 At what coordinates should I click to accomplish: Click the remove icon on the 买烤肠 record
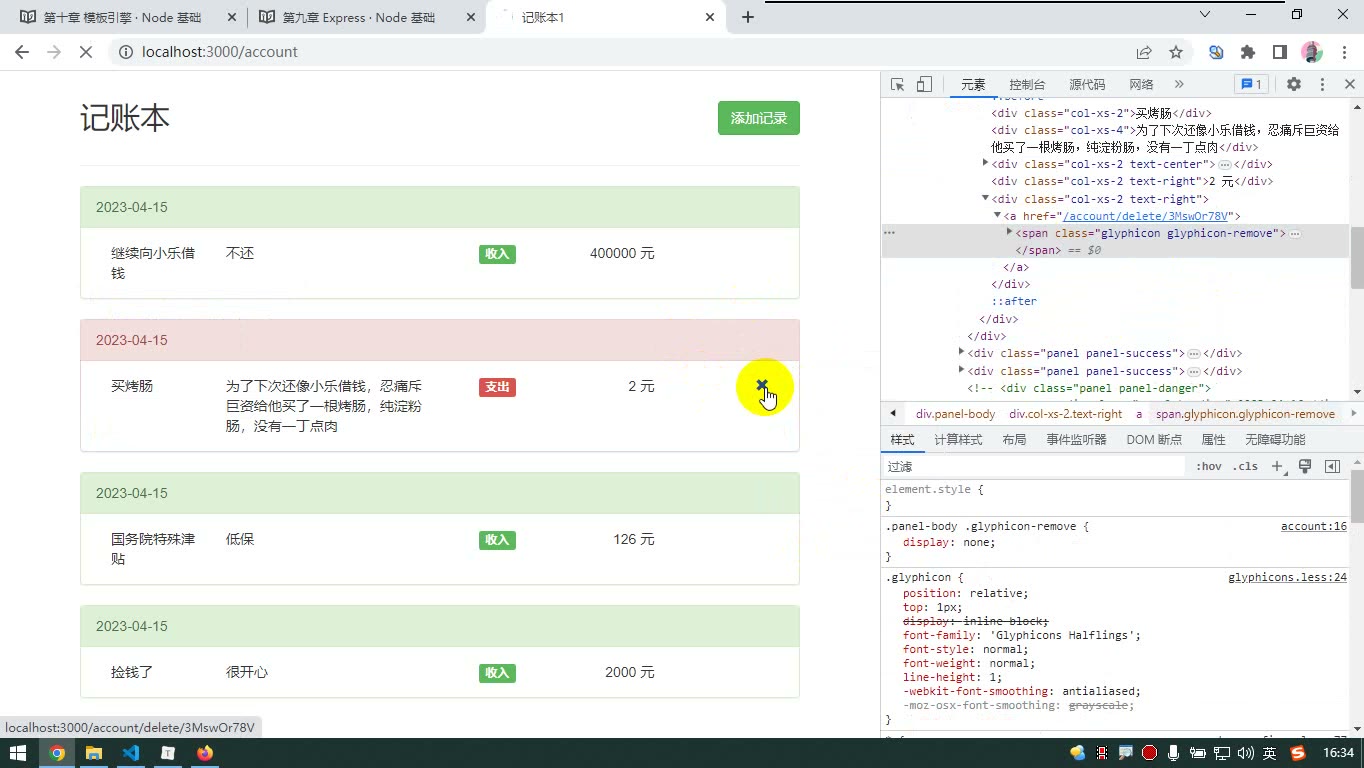[x=762, y=385]
